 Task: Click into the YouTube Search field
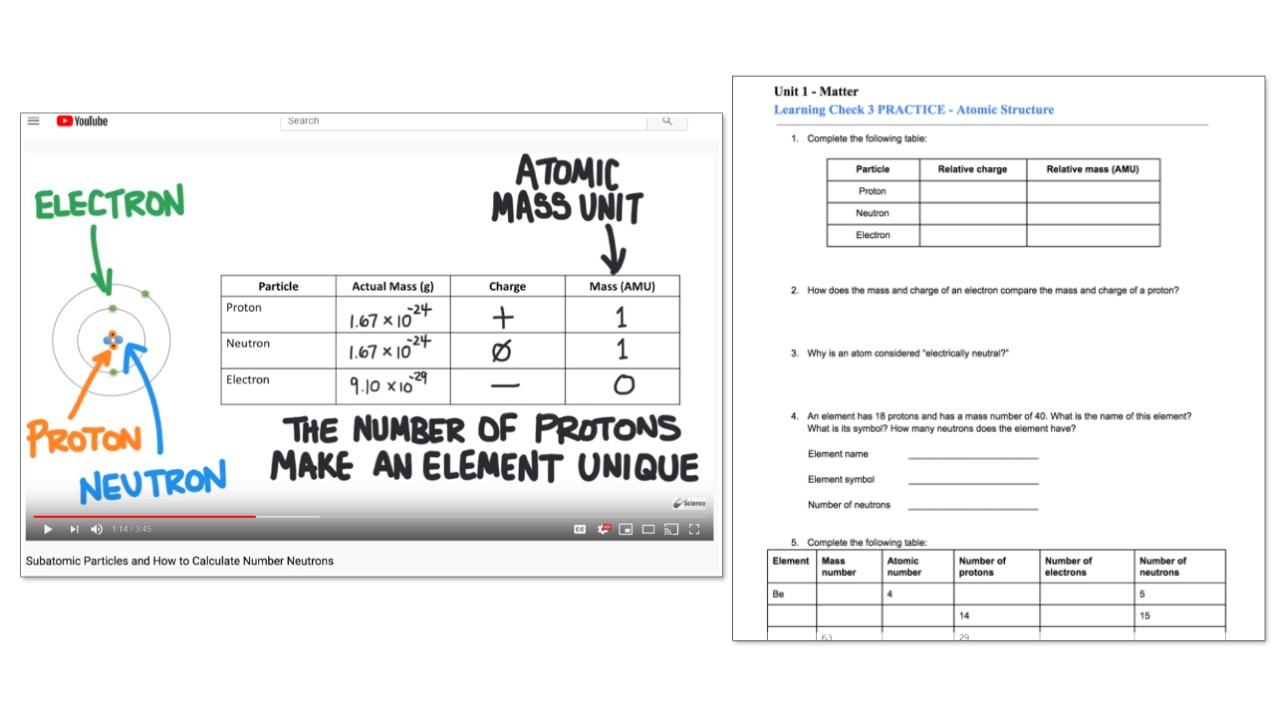(463, 121)
